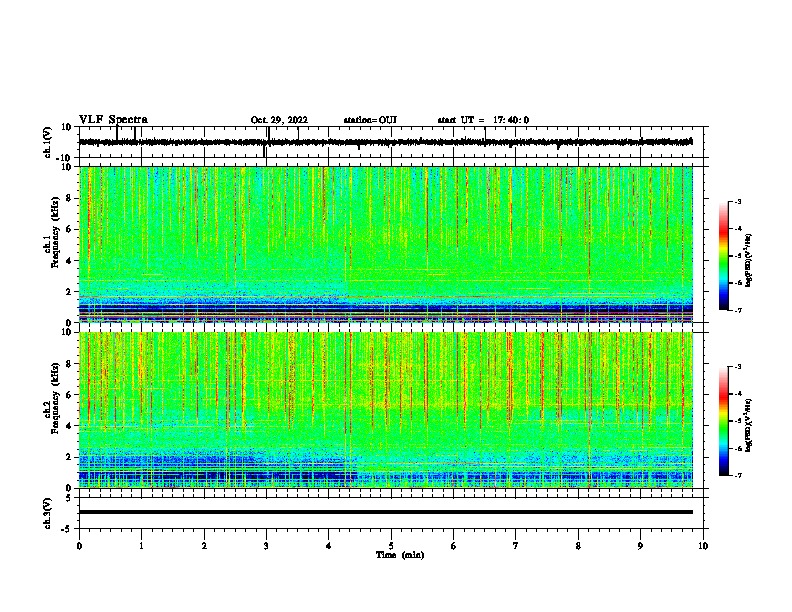Click time axis tick label "9"

pos(640,546)
